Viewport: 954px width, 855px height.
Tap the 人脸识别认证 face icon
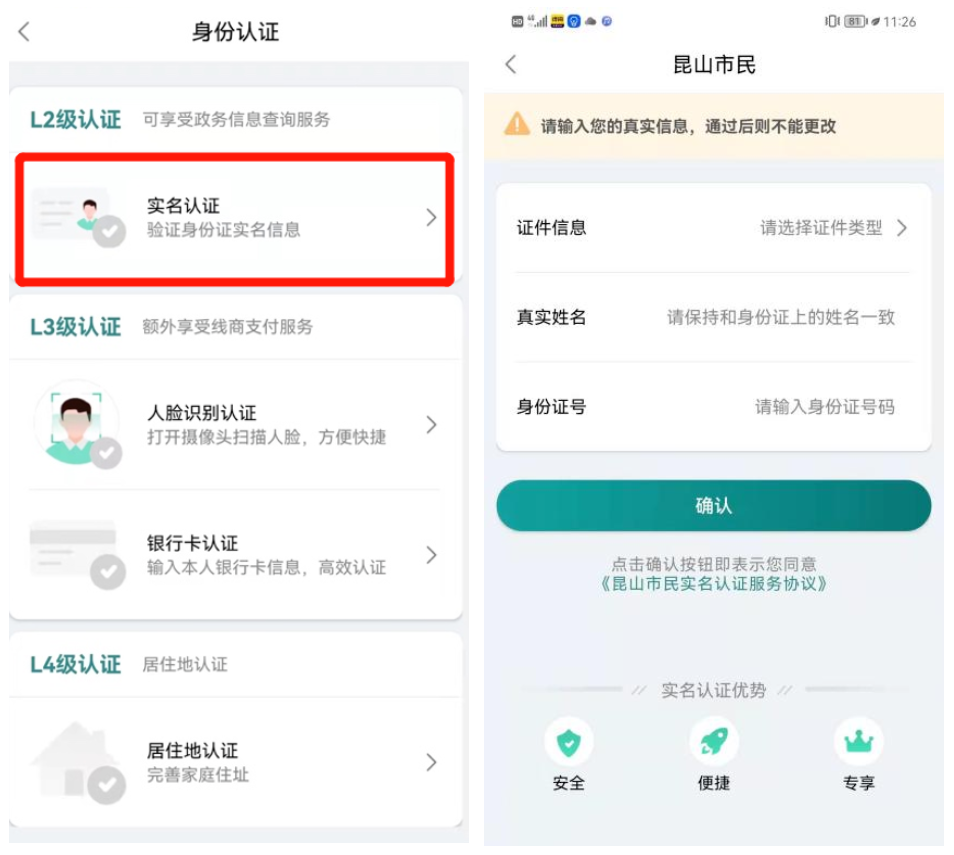(77, 423)
